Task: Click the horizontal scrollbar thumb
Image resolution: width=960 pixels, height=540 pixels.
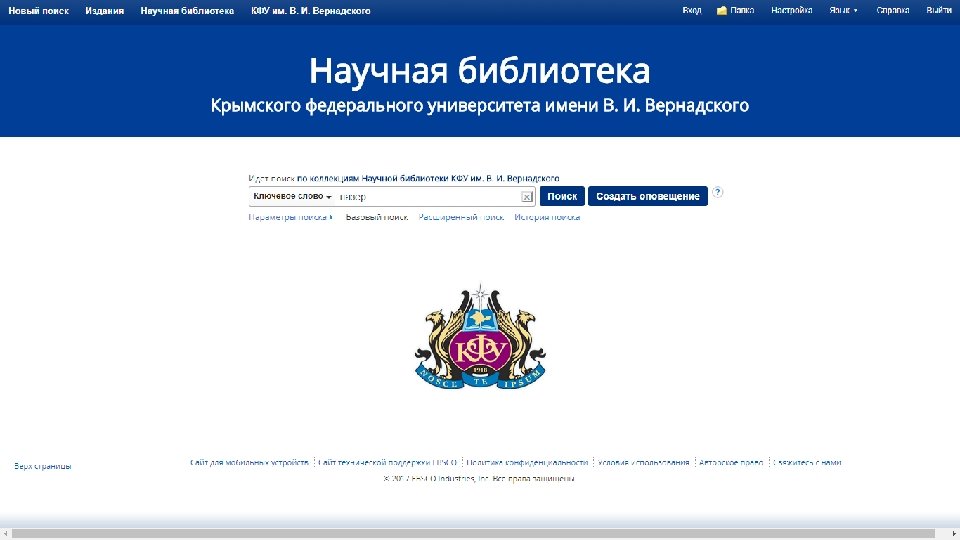Action: (473, 534)
